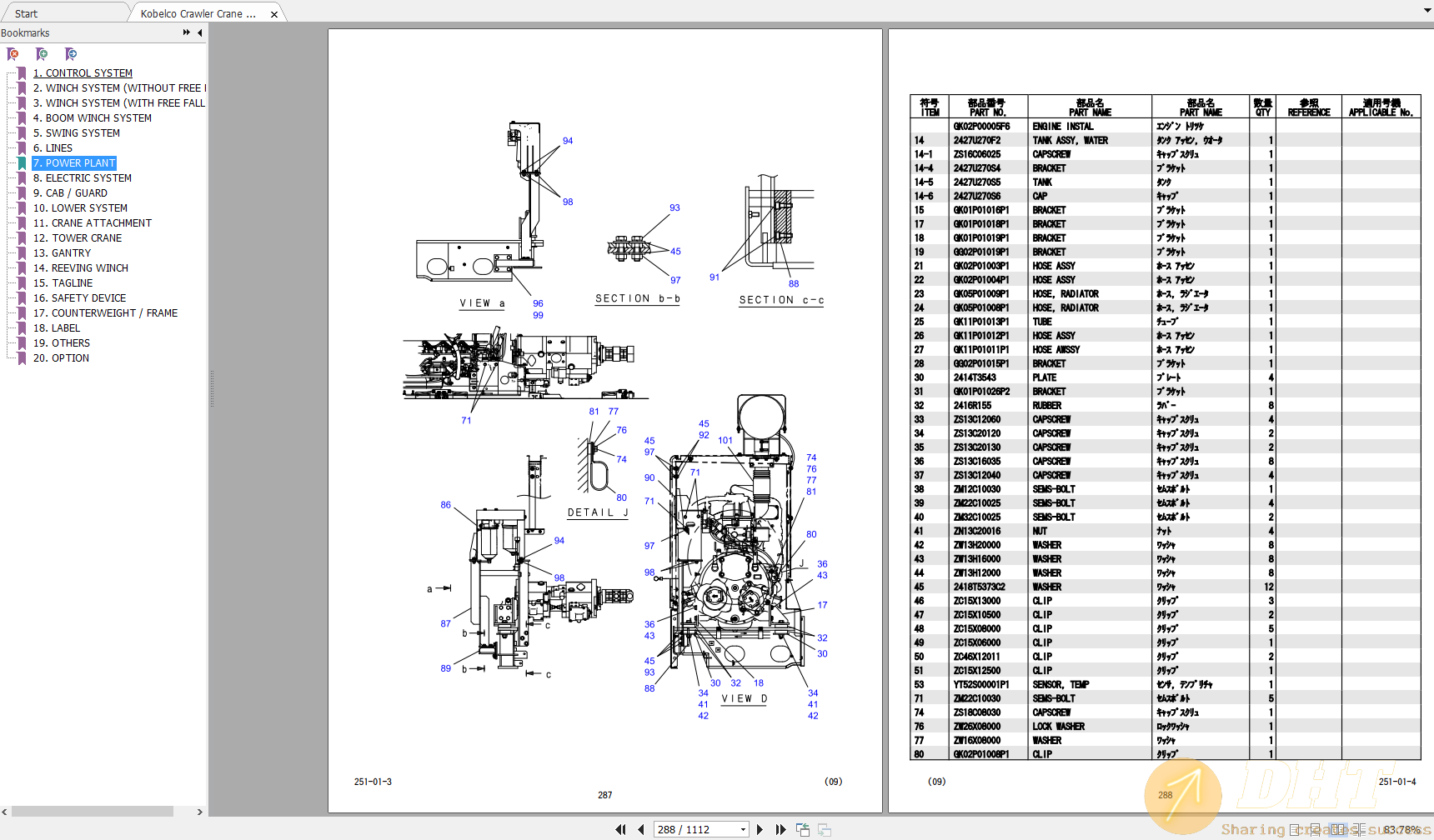This screenshot has height=840, width=1434.
Task: Click the add bookmark icon
Action: [x=42, y=54]
